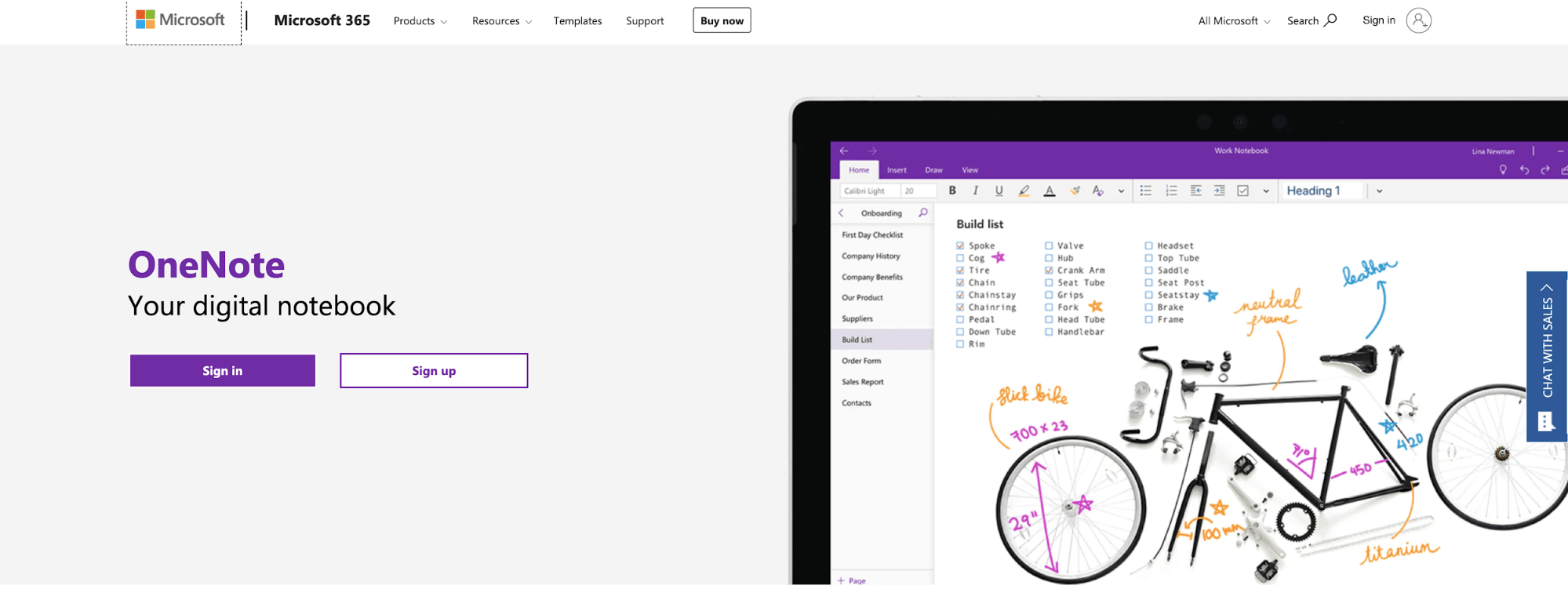1568x589 pixels.
Task: Expand the Products dropdown menu
Action: 420,21
